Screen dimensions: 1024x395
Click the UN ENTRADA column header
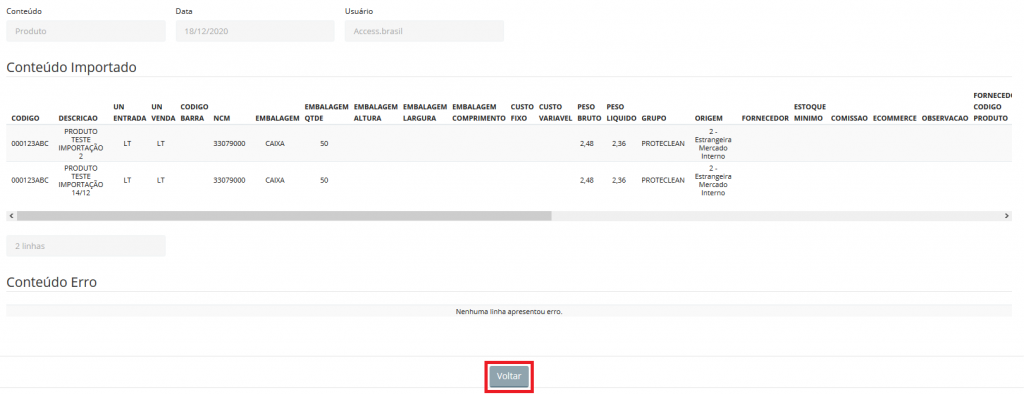pos(129,112)
